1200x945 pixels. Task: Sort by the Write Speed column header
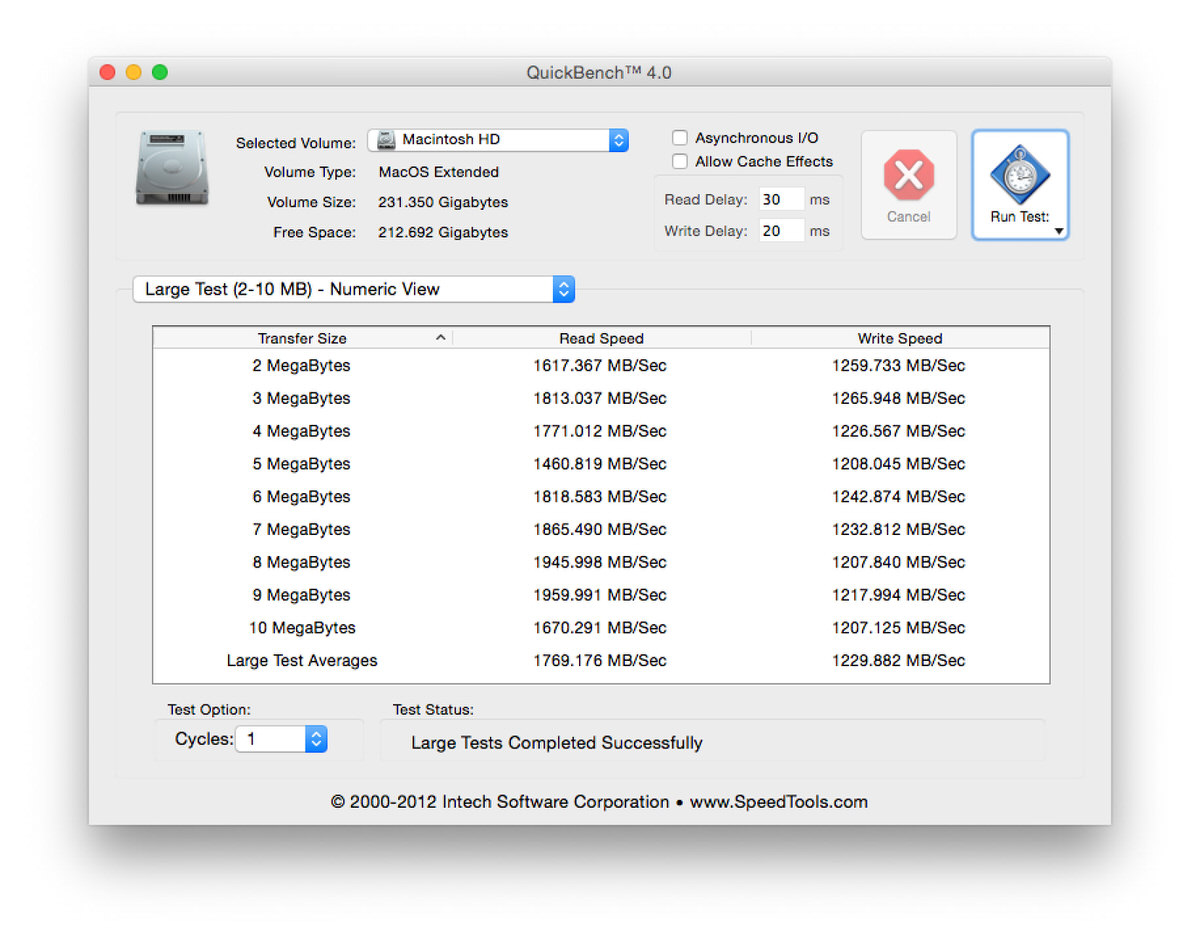[x=900, y=338]
